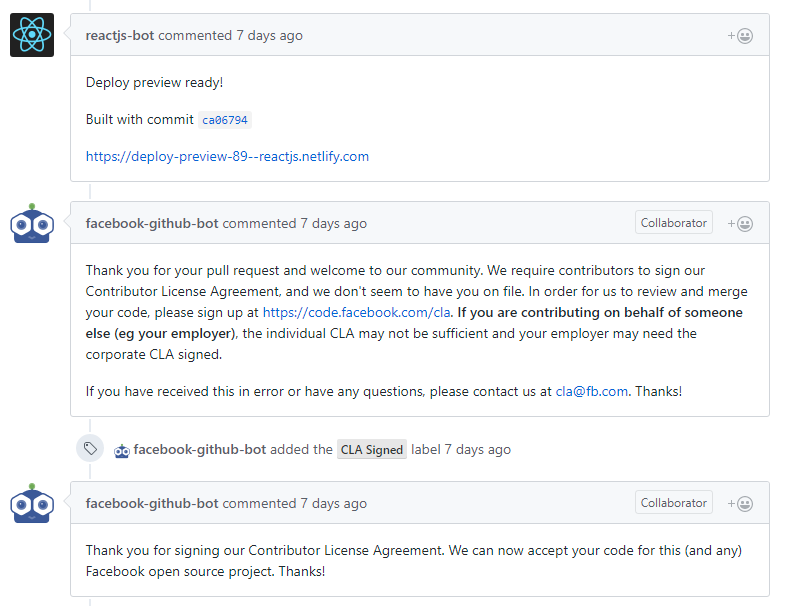Click the Collaborator badge on the CLA request comment

tap(673, 223)
